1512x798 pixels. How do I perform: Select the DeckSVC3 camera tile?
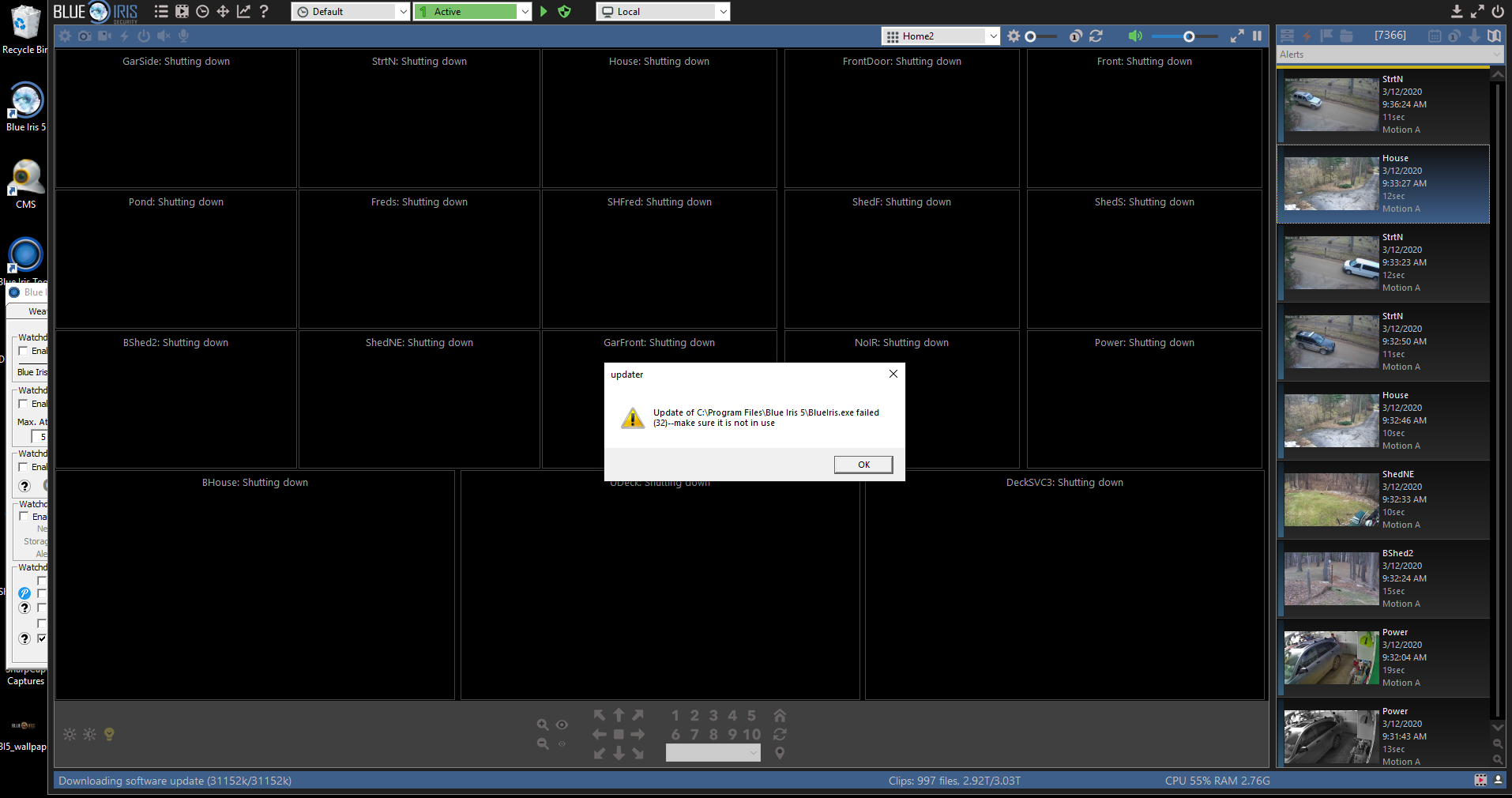1065,585
